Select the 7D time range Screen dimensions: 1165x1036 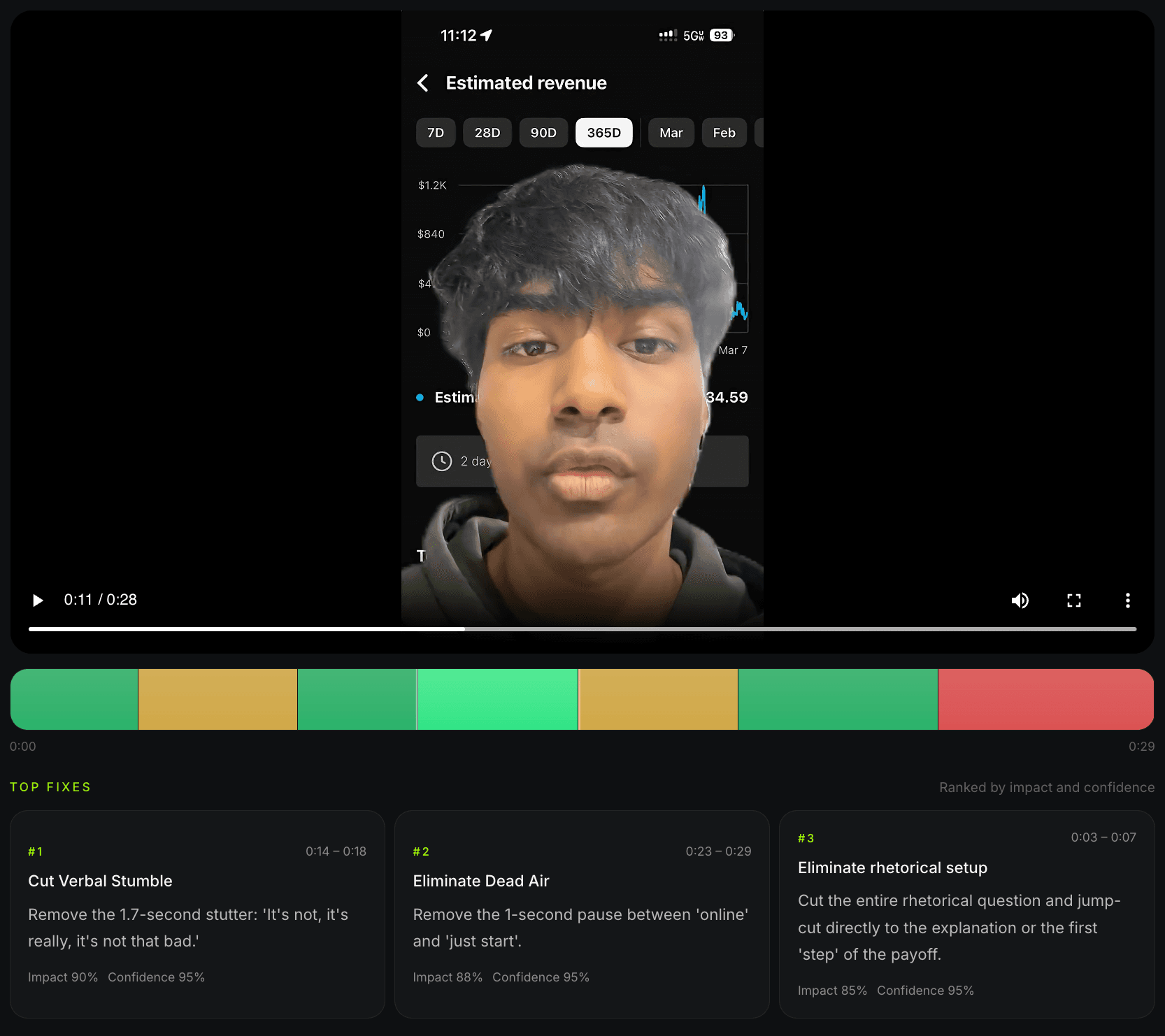point(435,132)
